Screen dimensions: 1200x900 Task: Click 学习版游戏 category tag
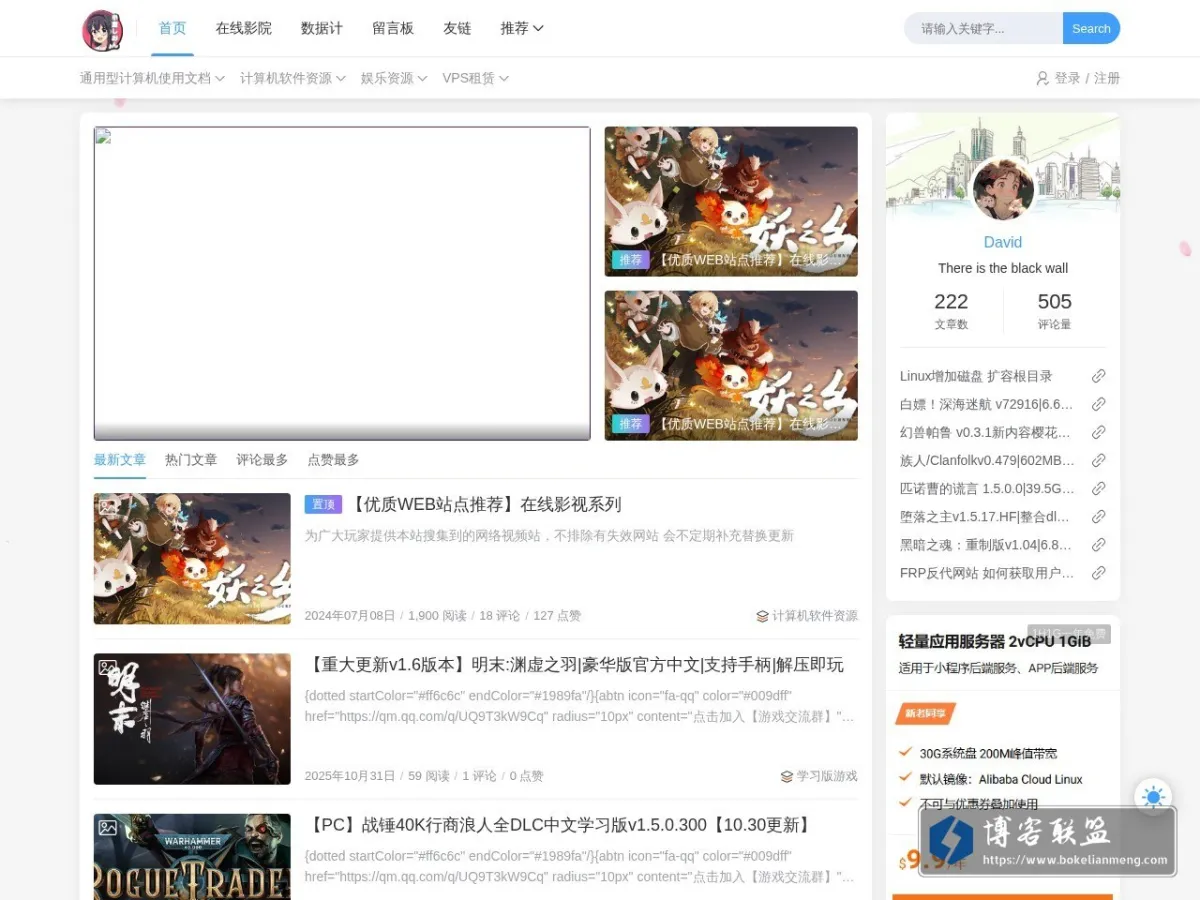pyautogui.click(x=827, y=776)
